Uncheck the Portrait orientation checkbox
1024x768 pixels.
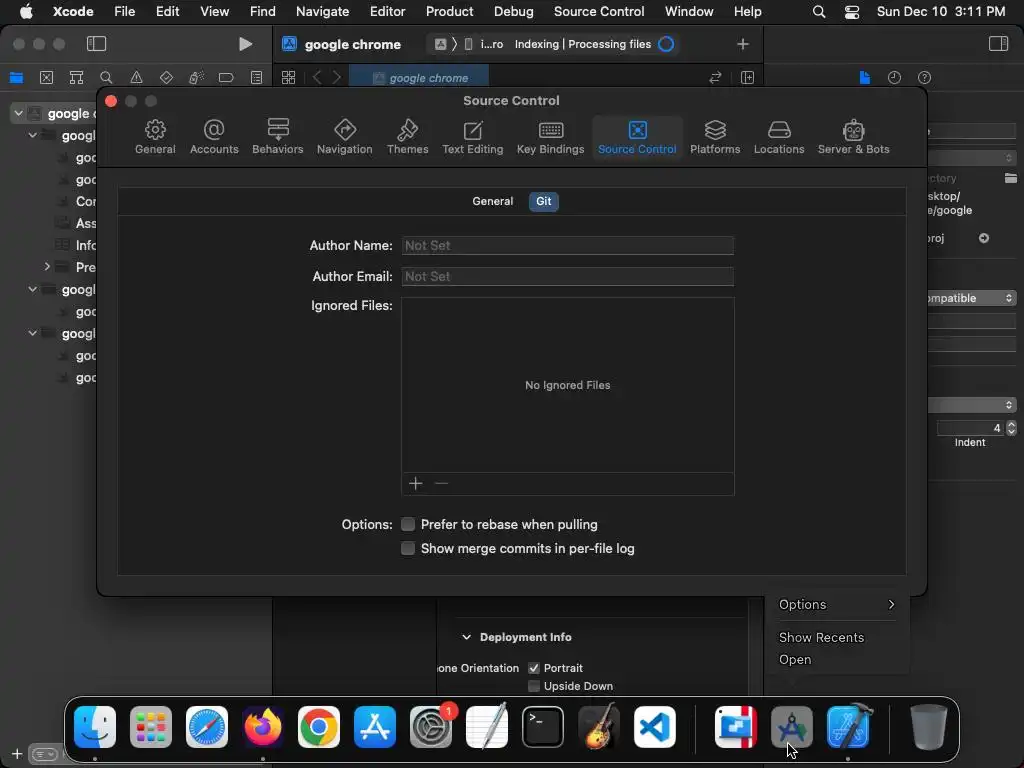click(534, 668)
